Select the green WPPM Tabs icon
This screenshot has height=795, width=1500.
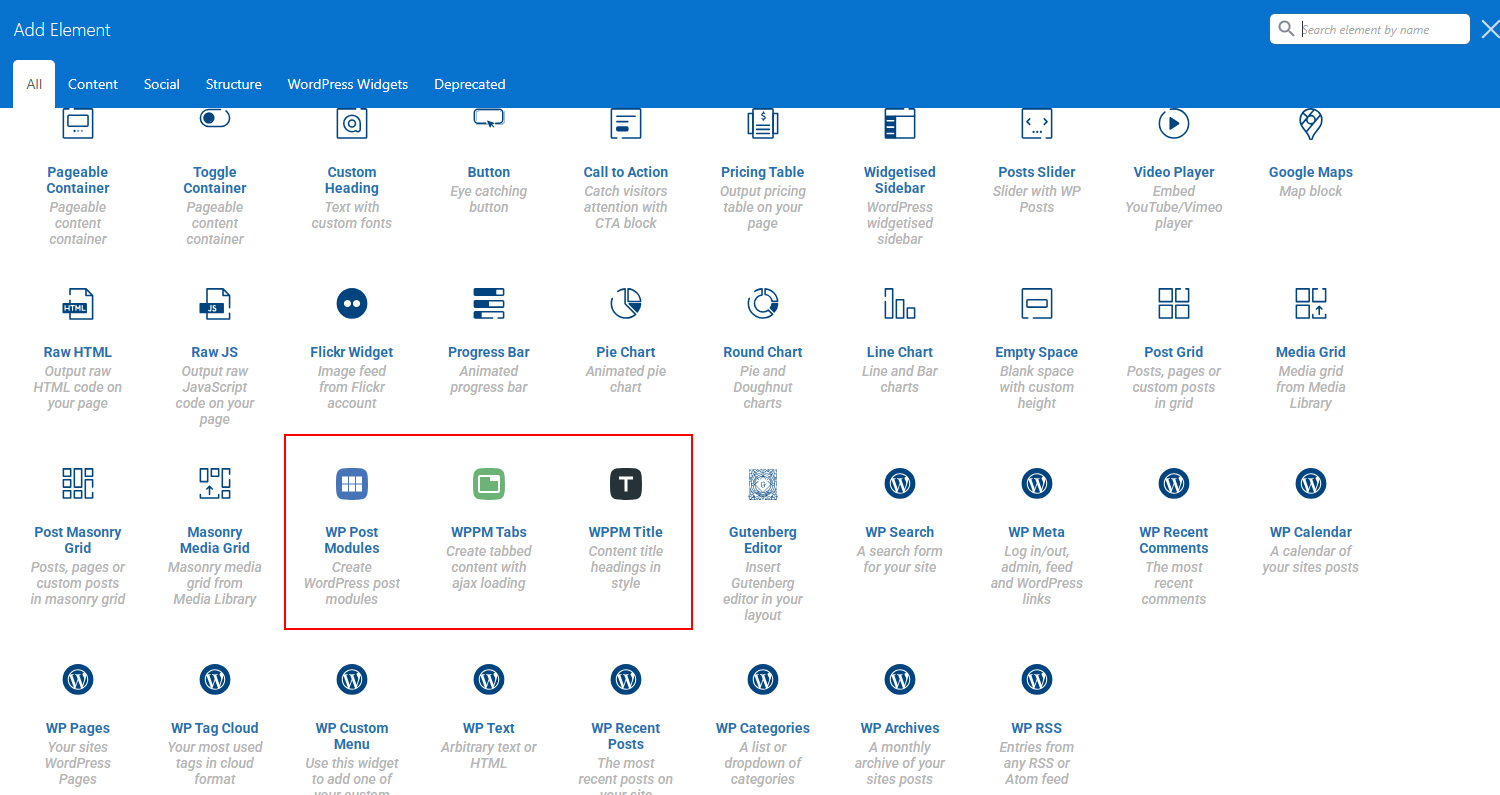489,484
